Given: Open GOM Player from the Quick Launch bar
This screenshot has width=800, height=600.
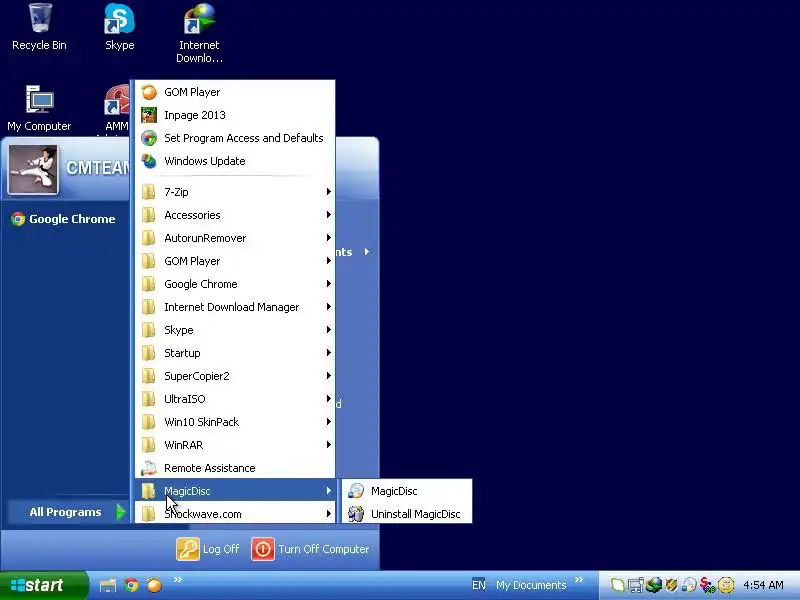Looking at the screenshot, I should (155, 585).
